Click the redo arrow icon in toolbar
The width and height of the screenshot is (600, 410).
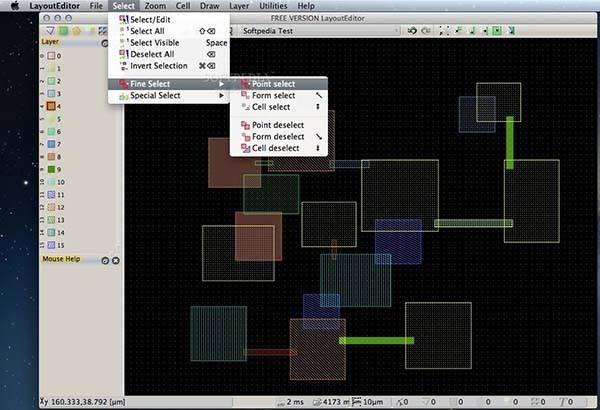(426, 31)
